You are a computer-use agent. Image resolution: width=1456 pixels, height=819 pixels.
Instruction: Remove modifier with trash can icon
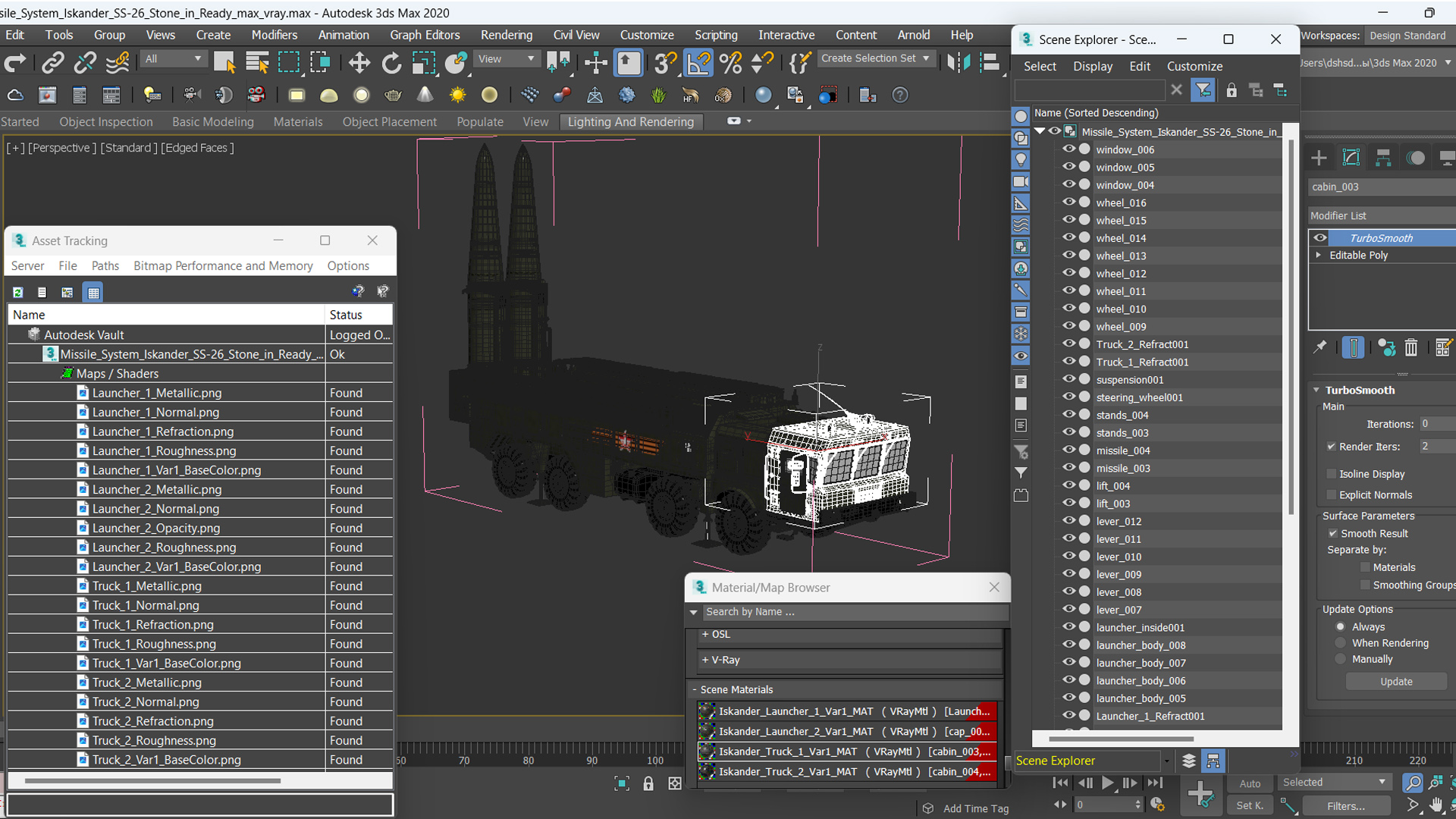click(x=1410, y=347)
